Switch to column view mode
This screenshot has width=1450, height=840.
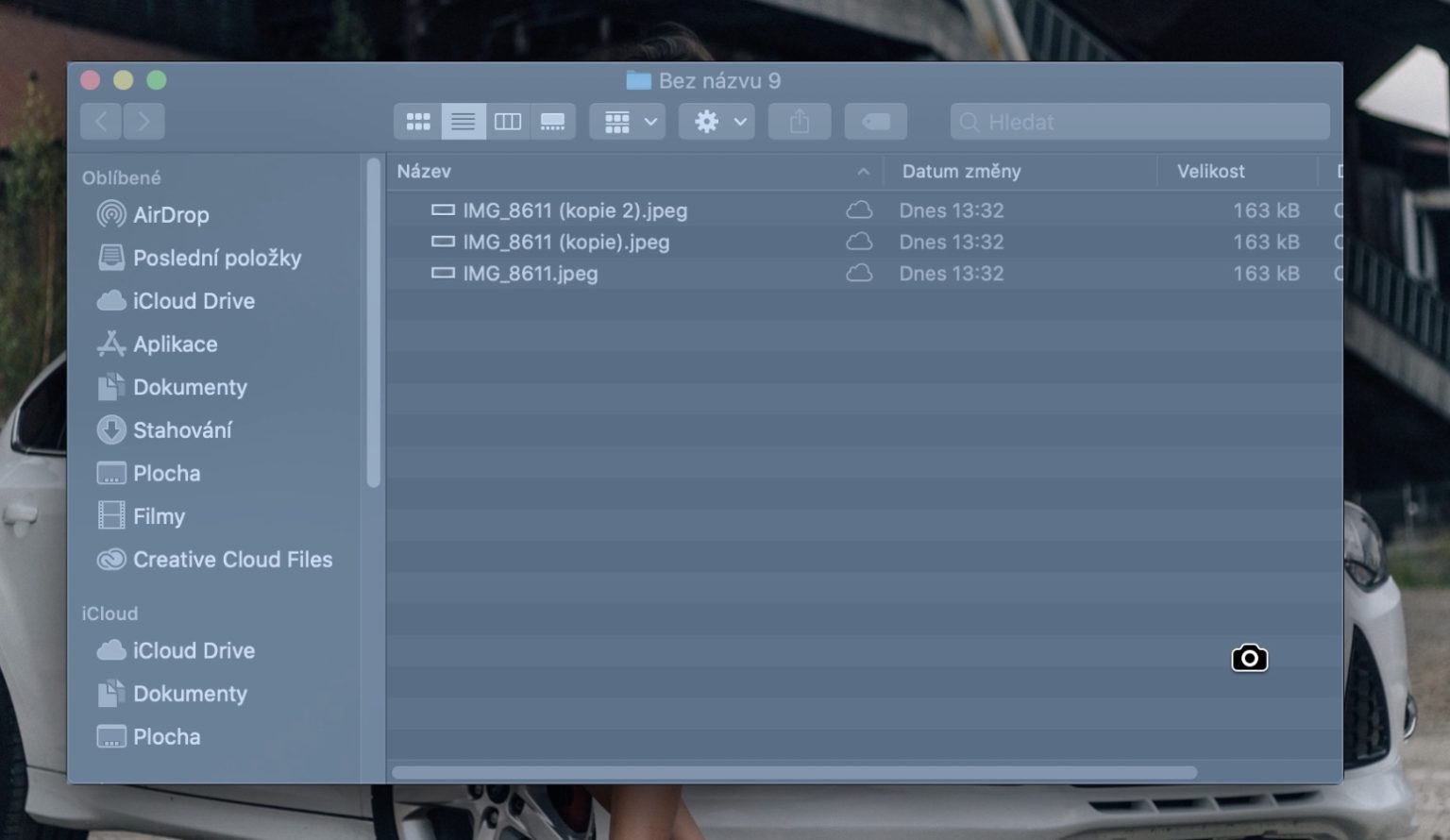click(x=508, y=121)
